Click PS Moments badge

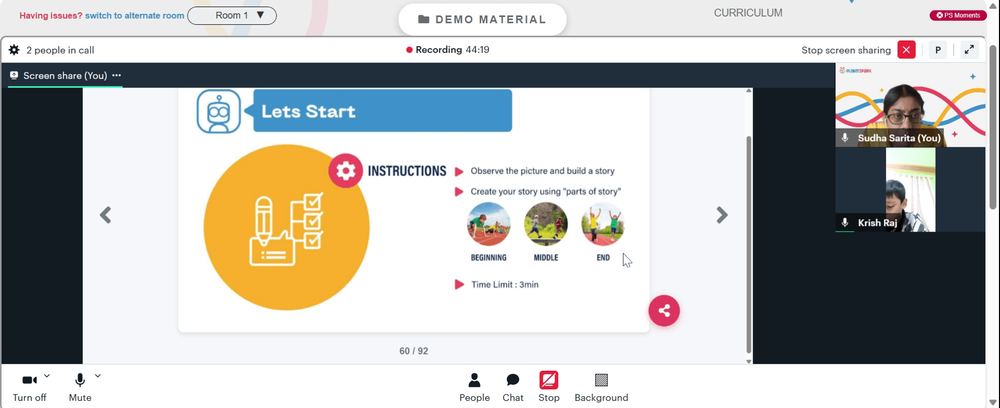coord(958,15)
